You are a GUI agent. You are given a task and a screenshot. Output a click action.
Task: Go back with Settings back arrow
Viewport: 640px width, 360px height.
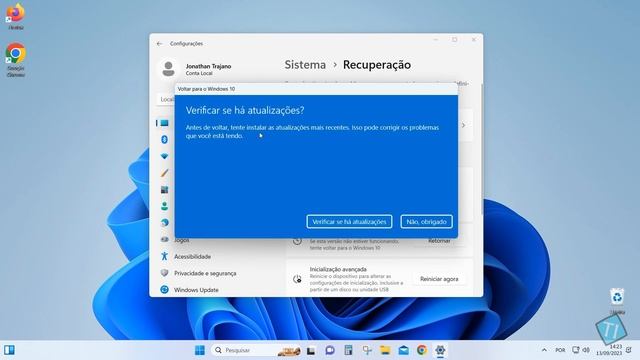coord(160,43)
